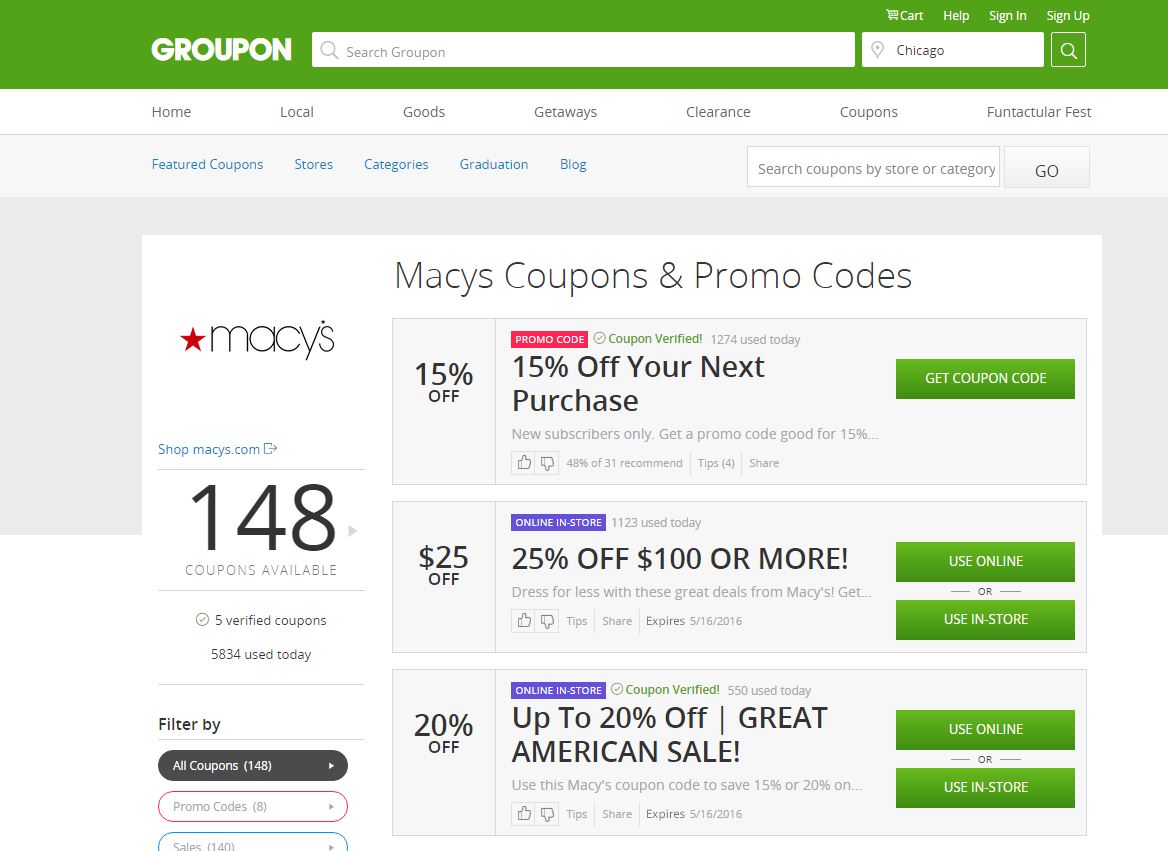Click GO next to coupon search

tap(1047, 168)
